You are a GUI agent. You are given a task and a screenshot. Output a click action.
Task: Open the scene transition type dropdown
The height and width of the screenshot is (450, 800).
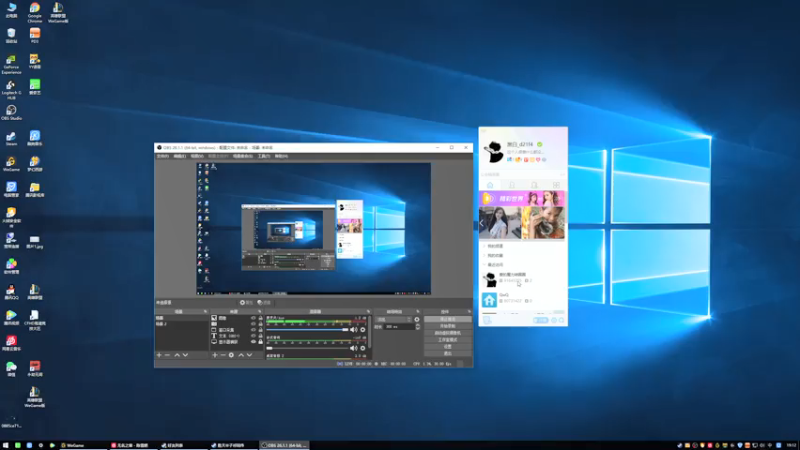393,319
